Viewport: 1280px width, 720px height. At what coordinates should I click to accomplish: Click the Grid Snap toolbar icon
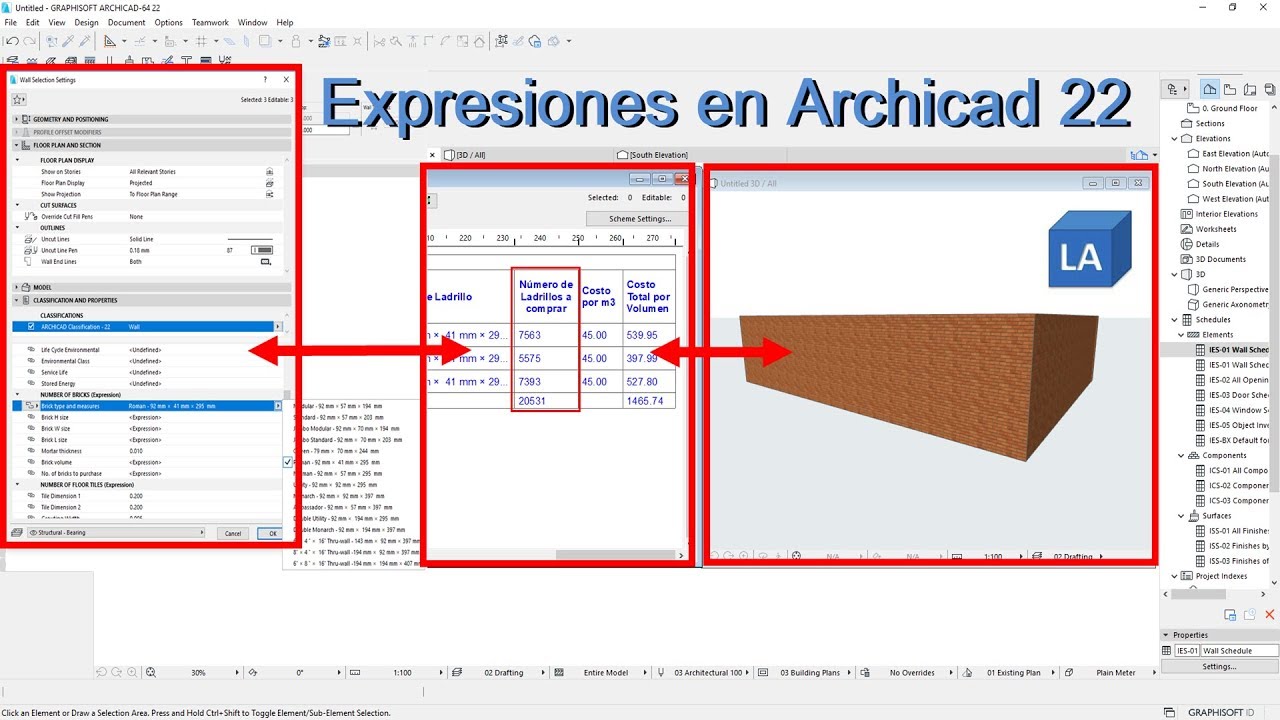coord(202,42)
